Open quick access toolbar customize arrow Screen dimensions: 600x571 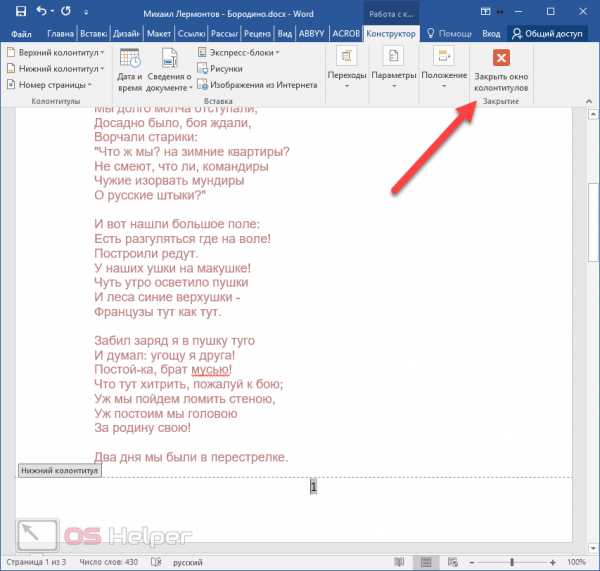pos(86,13)
